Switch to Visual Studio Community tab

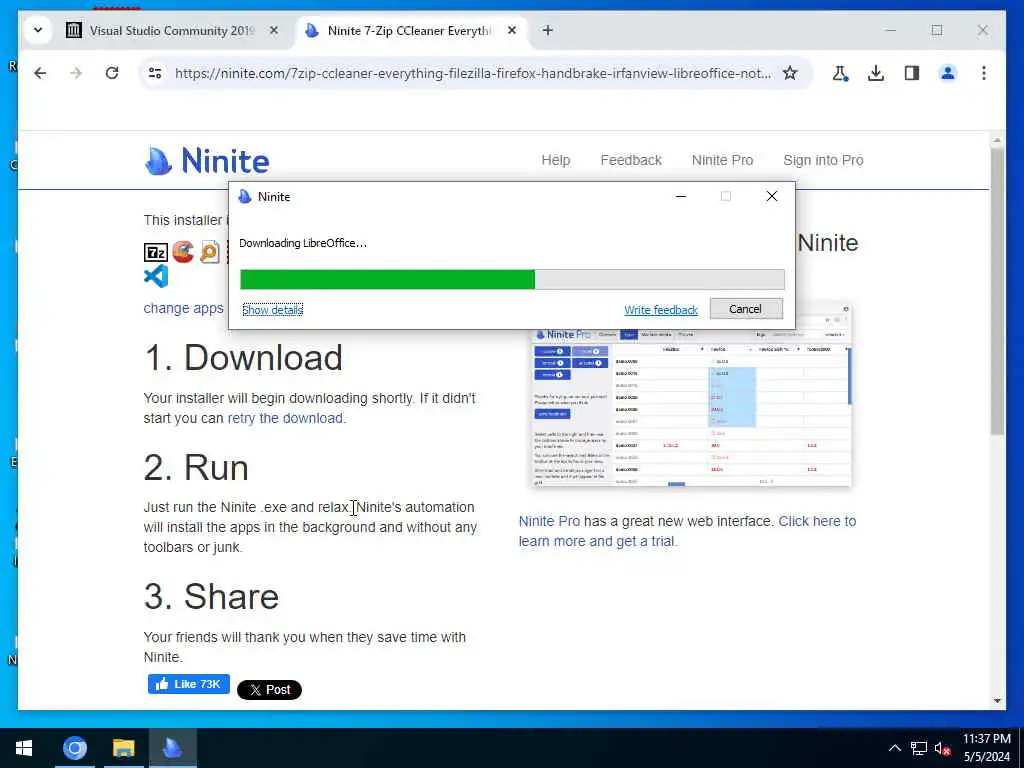(x=171, y=31)
